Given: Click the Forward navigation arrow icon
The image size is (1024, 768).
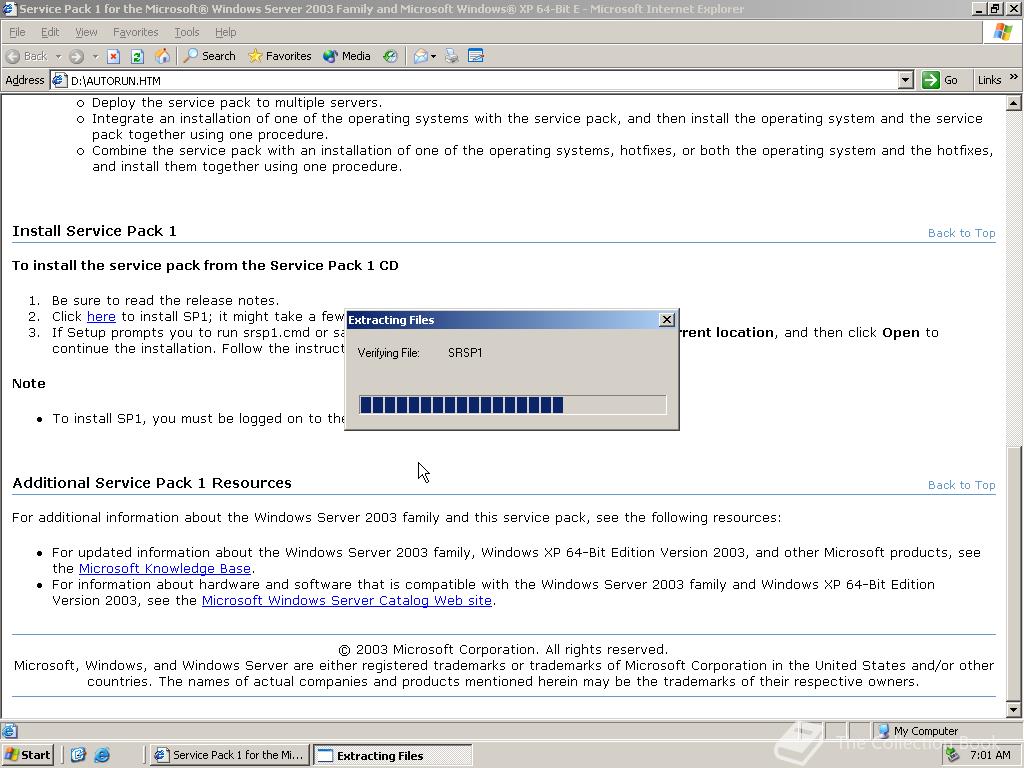Looking at the screenshot, I should pos(76,56).
